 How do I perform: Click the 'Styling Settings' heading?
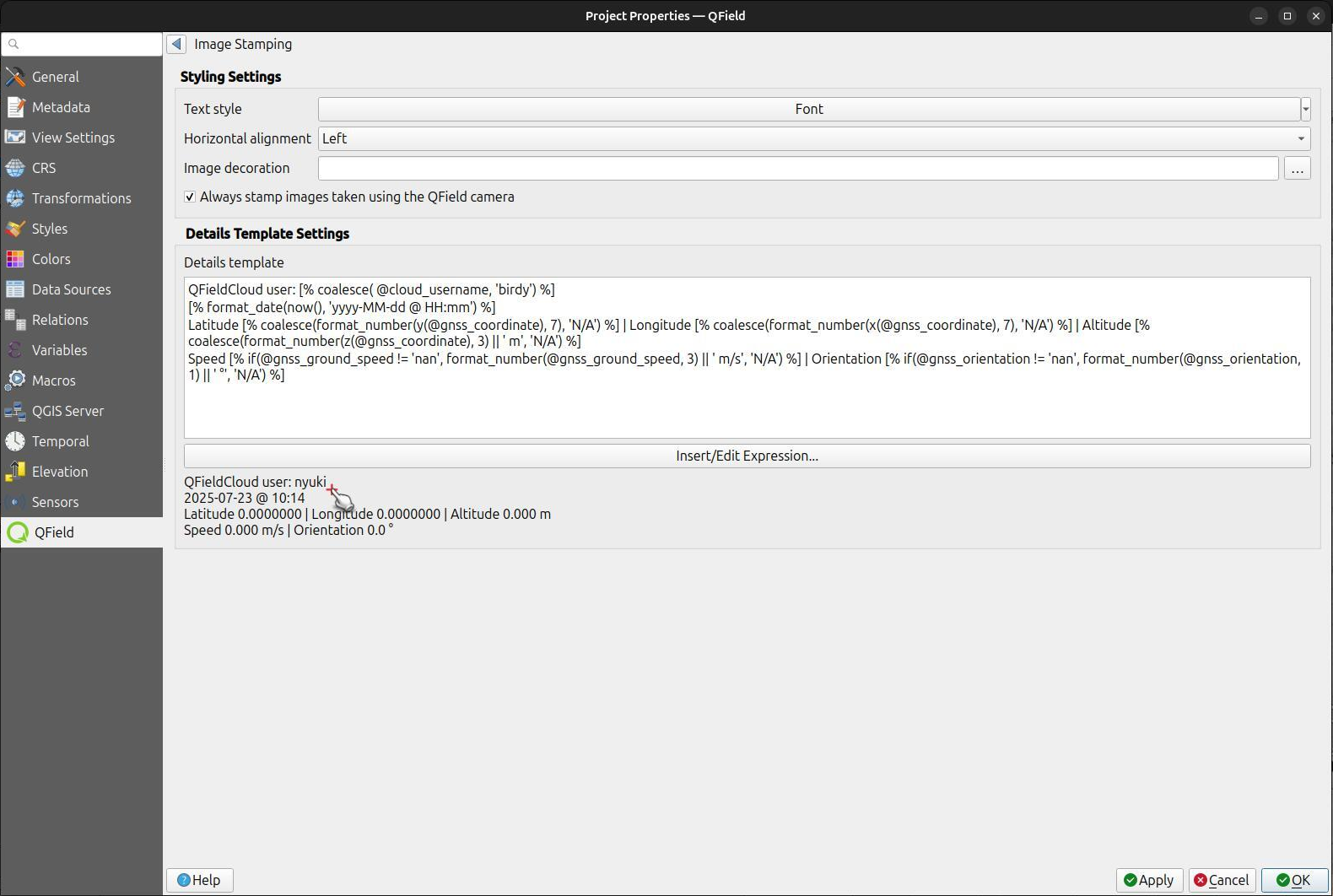[x=230, y=77]
